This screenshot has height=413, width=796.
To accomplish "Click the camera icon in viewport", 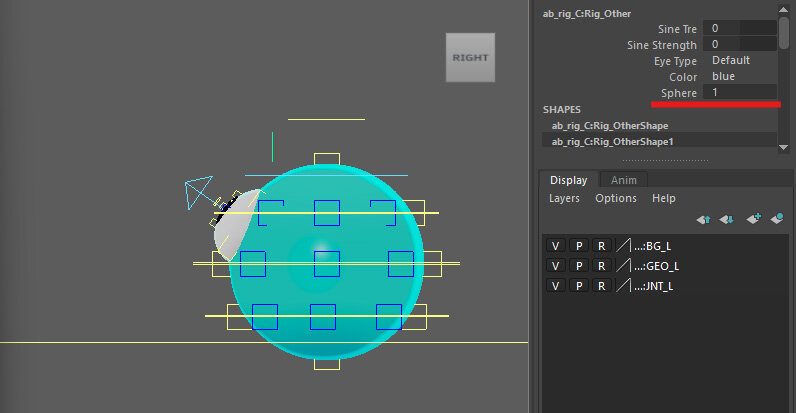I will 198,191.
